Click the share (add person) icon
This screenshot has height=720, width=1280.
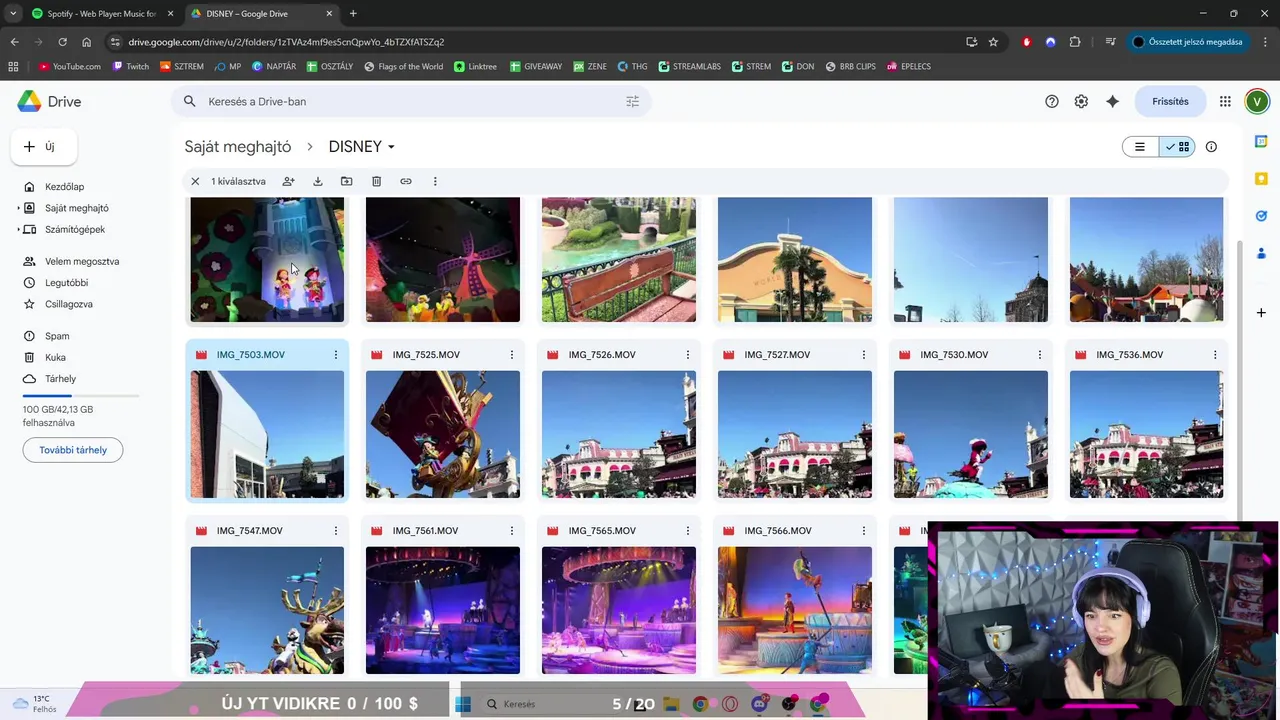pos(288,181)
